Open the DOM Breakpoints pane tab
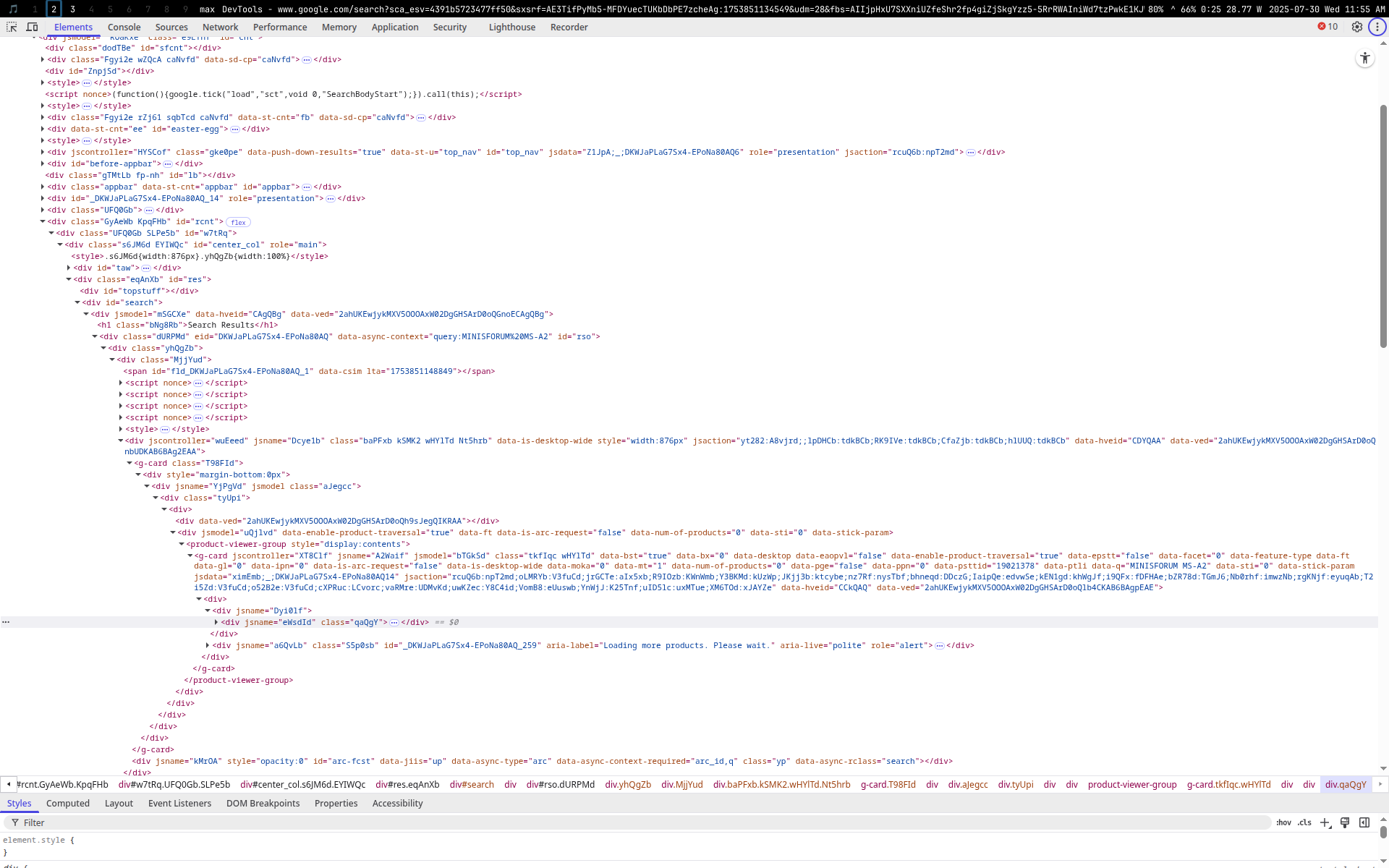This screenshot has width=1389, height=868. (x=263, y=804)
